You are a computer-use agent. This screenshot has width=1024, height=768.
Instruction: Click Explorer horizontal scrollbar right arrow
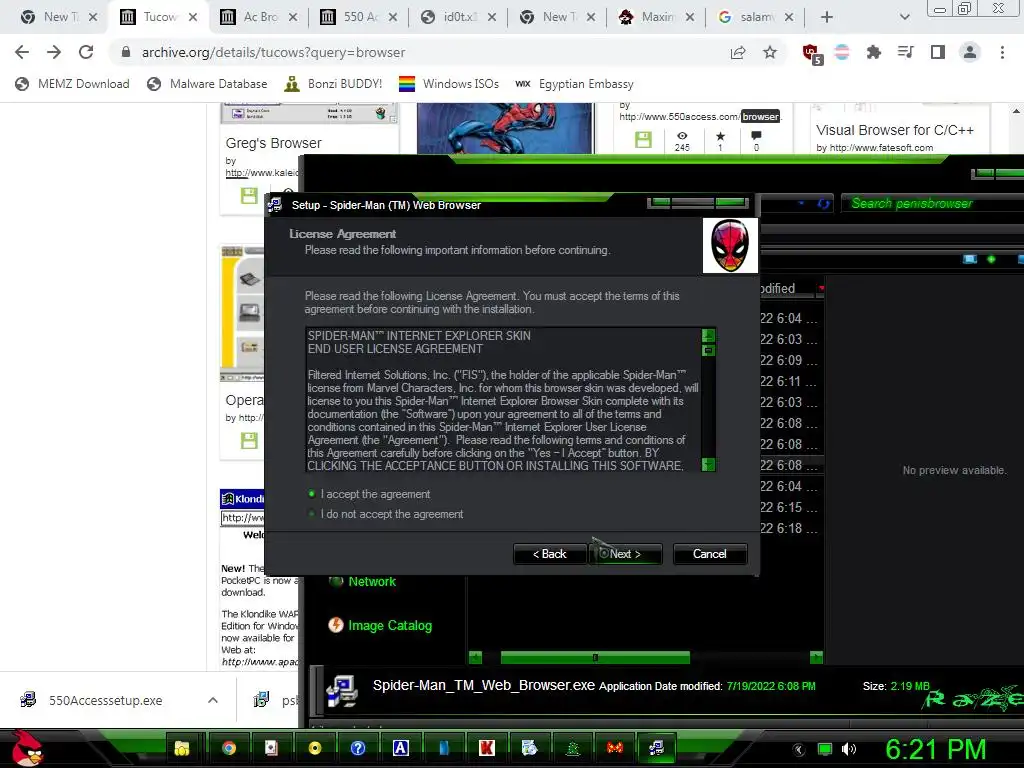(x=816, y=657)
